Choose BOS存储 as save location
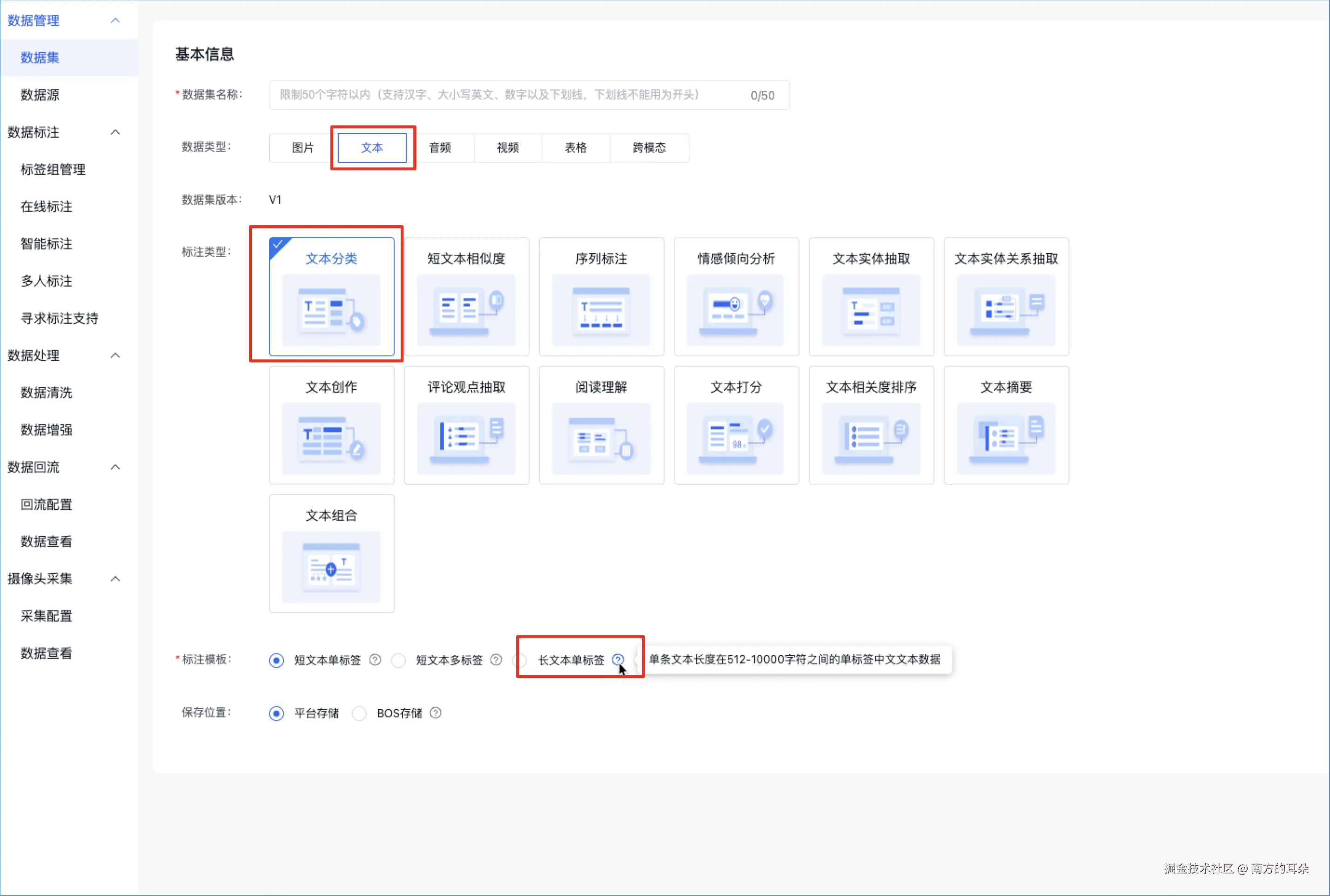Screen dimensions: 1330x896 click(x=360, y=714)
